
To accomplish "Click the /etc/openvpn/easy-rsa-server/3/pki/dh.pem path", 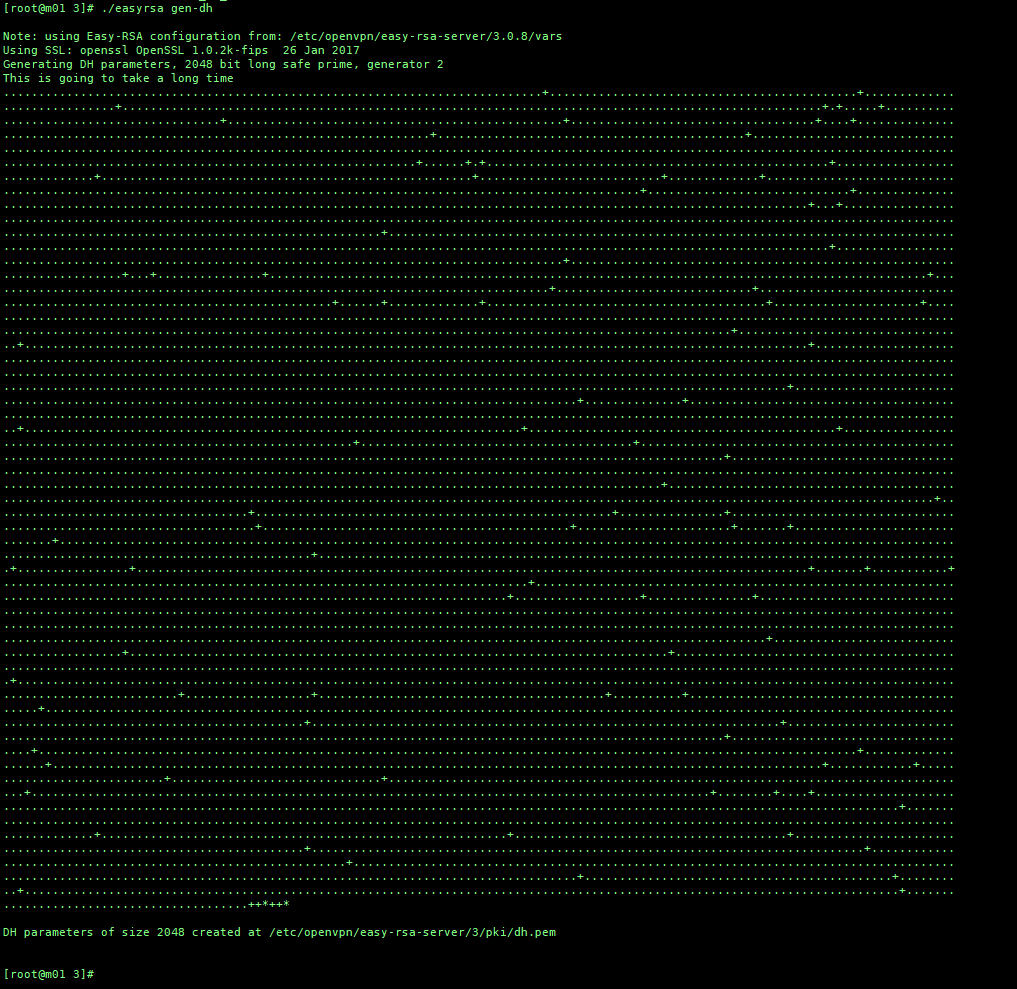I will pos(413,932).
